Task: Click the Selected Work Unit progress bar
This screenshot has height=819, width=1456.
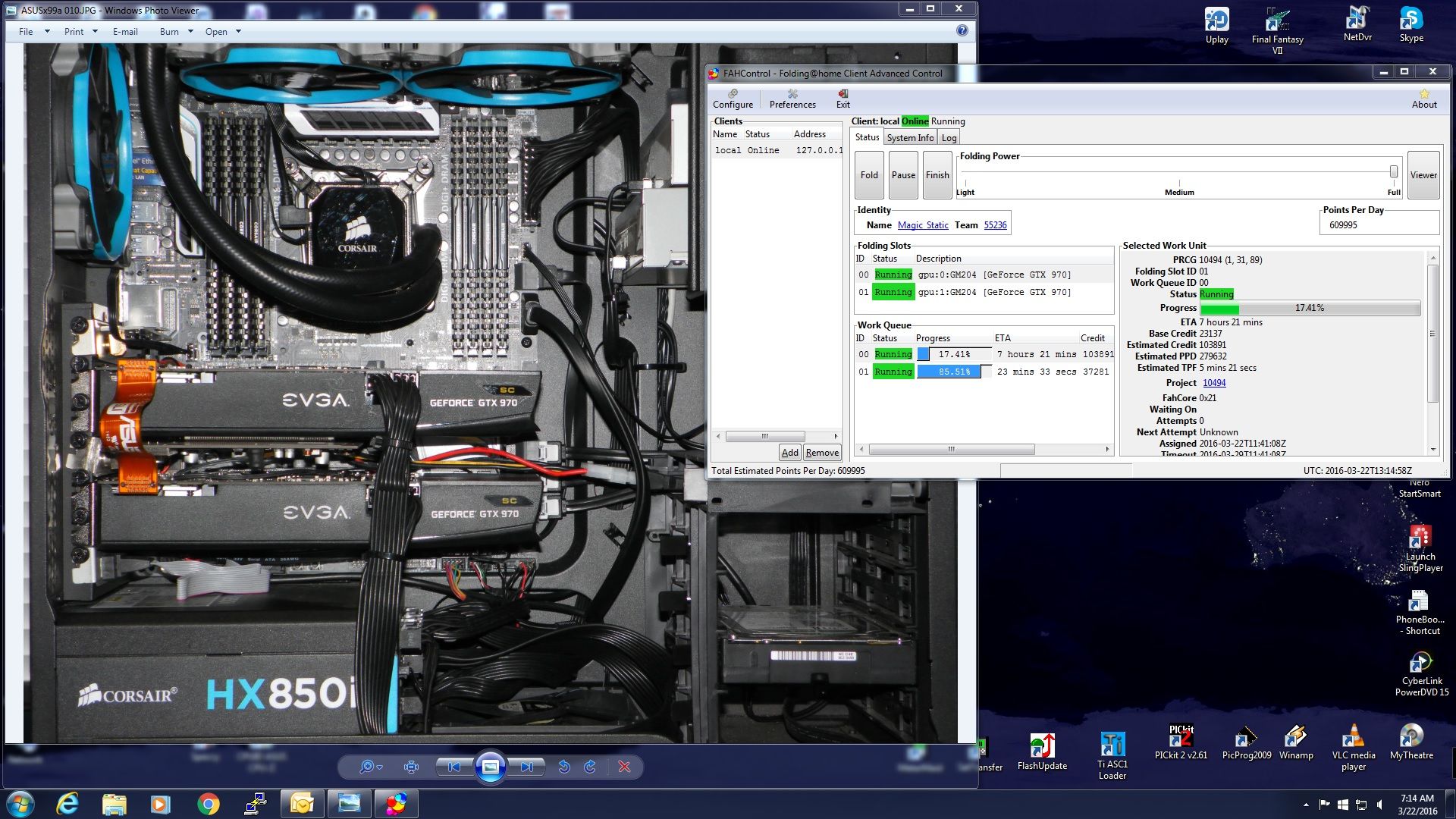Action: 1310,308
